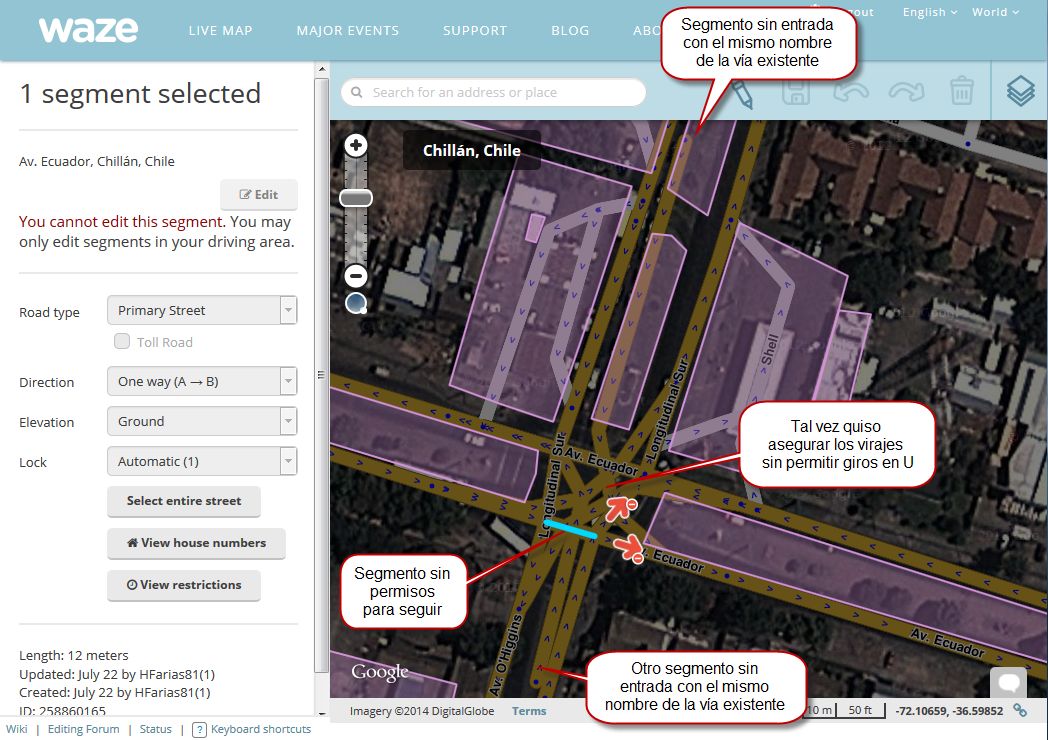Open the MAJOR EVENTS menu item
This screenshot has height=740, width=1048.
(348, 31)
